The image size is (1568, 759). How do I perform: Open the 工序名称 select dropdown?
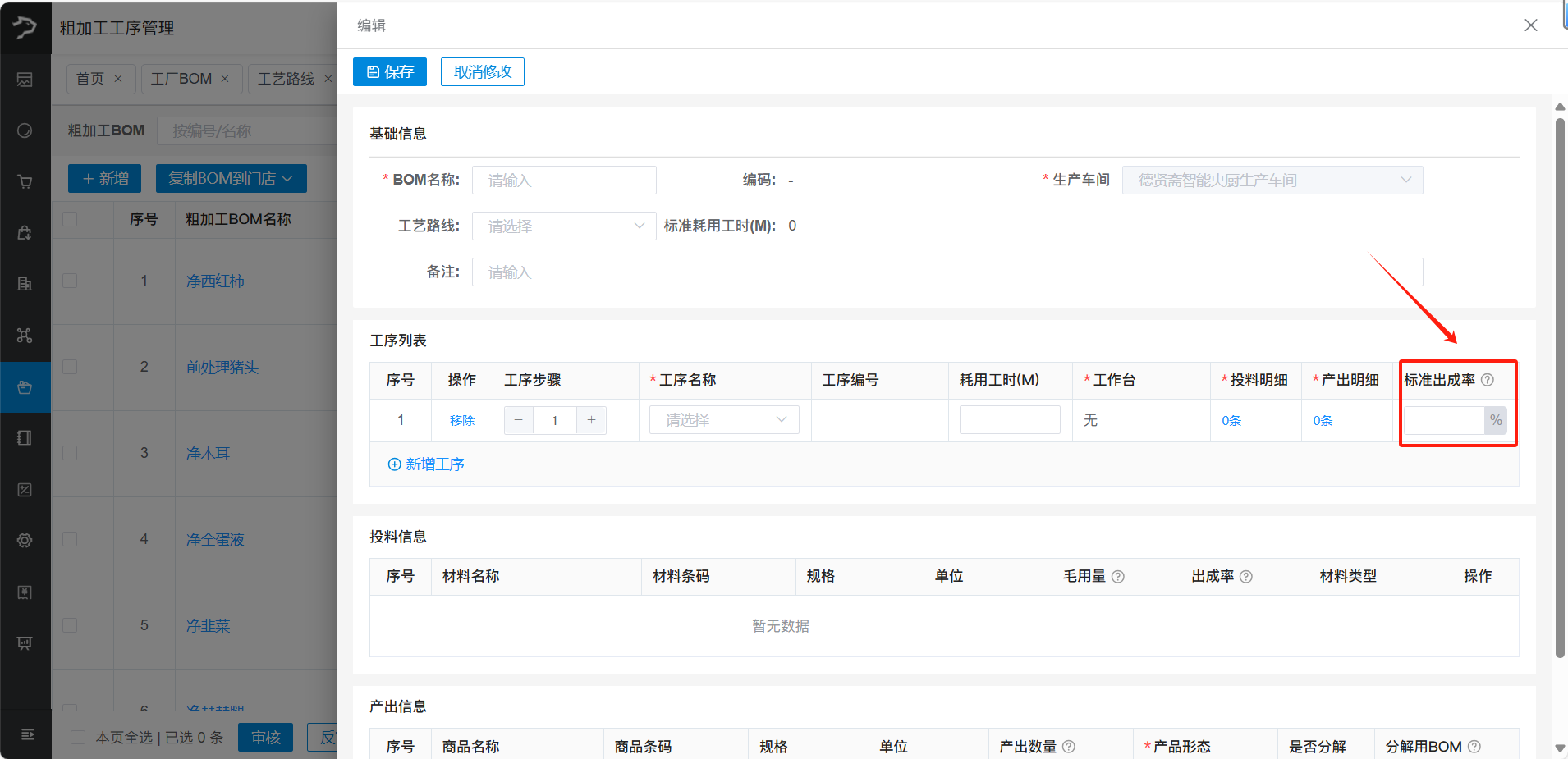(724, 420)
